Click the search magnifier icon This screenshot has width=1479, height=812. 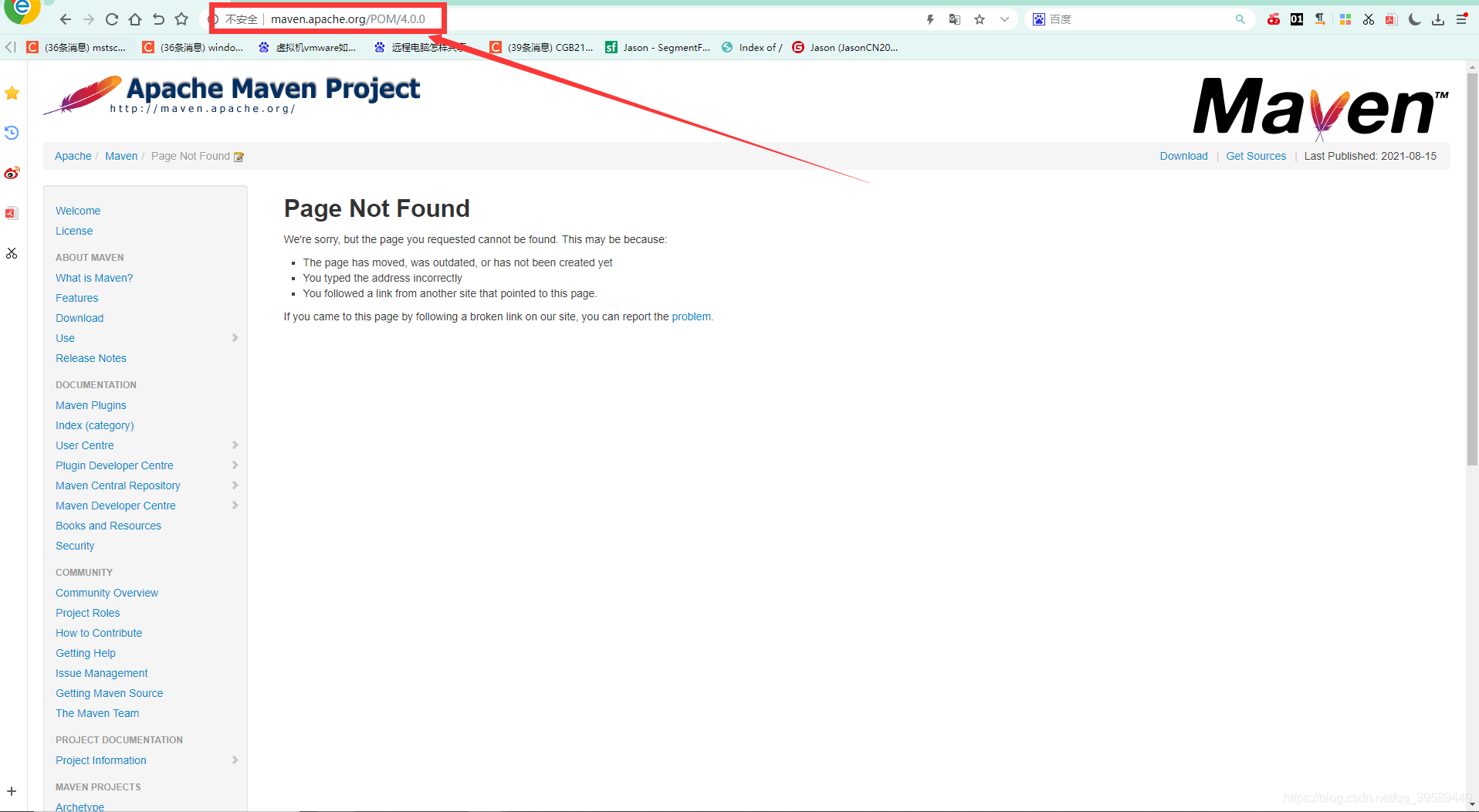tap(1240, 19)
